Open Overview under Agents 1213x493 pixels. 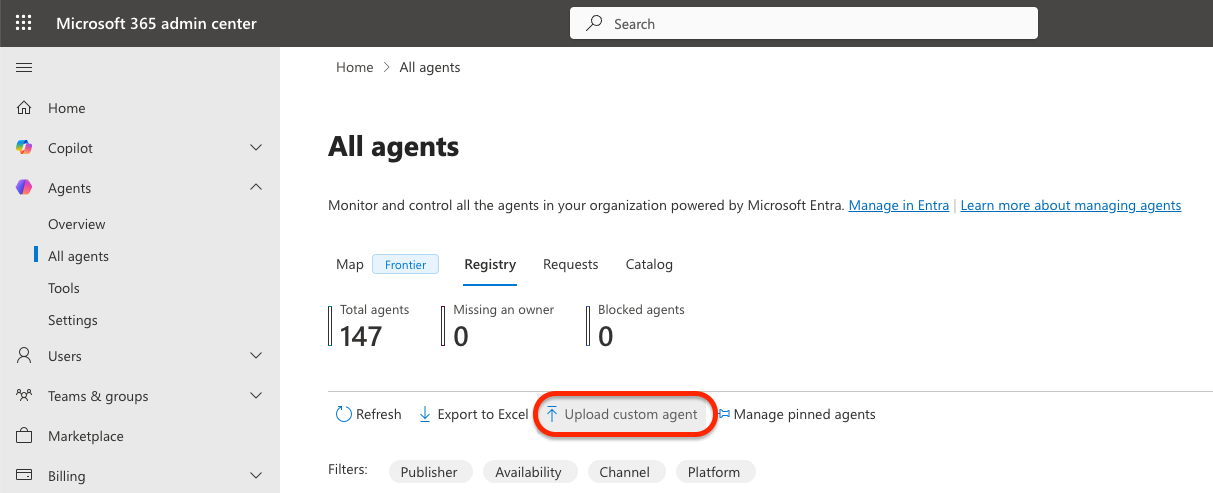point(77,224)
